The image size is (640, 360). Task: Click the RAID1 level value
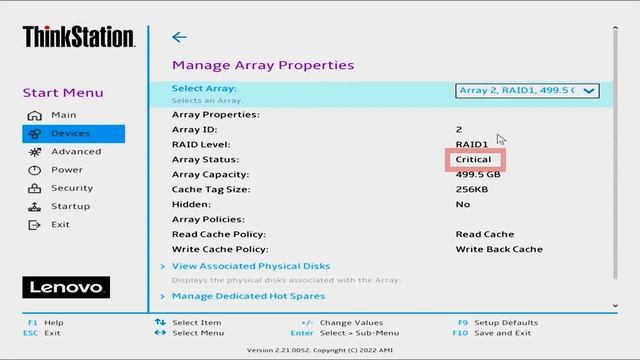(471, 144)
